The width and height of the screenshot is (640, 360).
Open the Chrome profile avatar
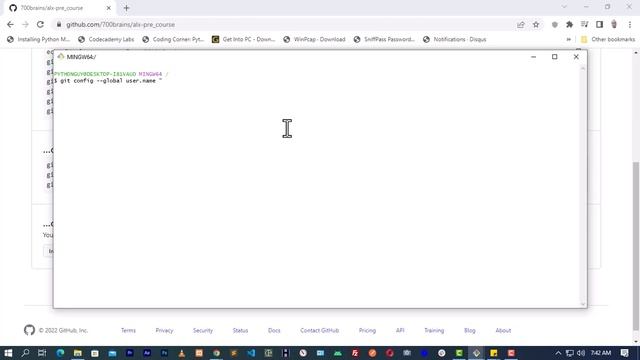pyautogui.click(x=614, y=24)
